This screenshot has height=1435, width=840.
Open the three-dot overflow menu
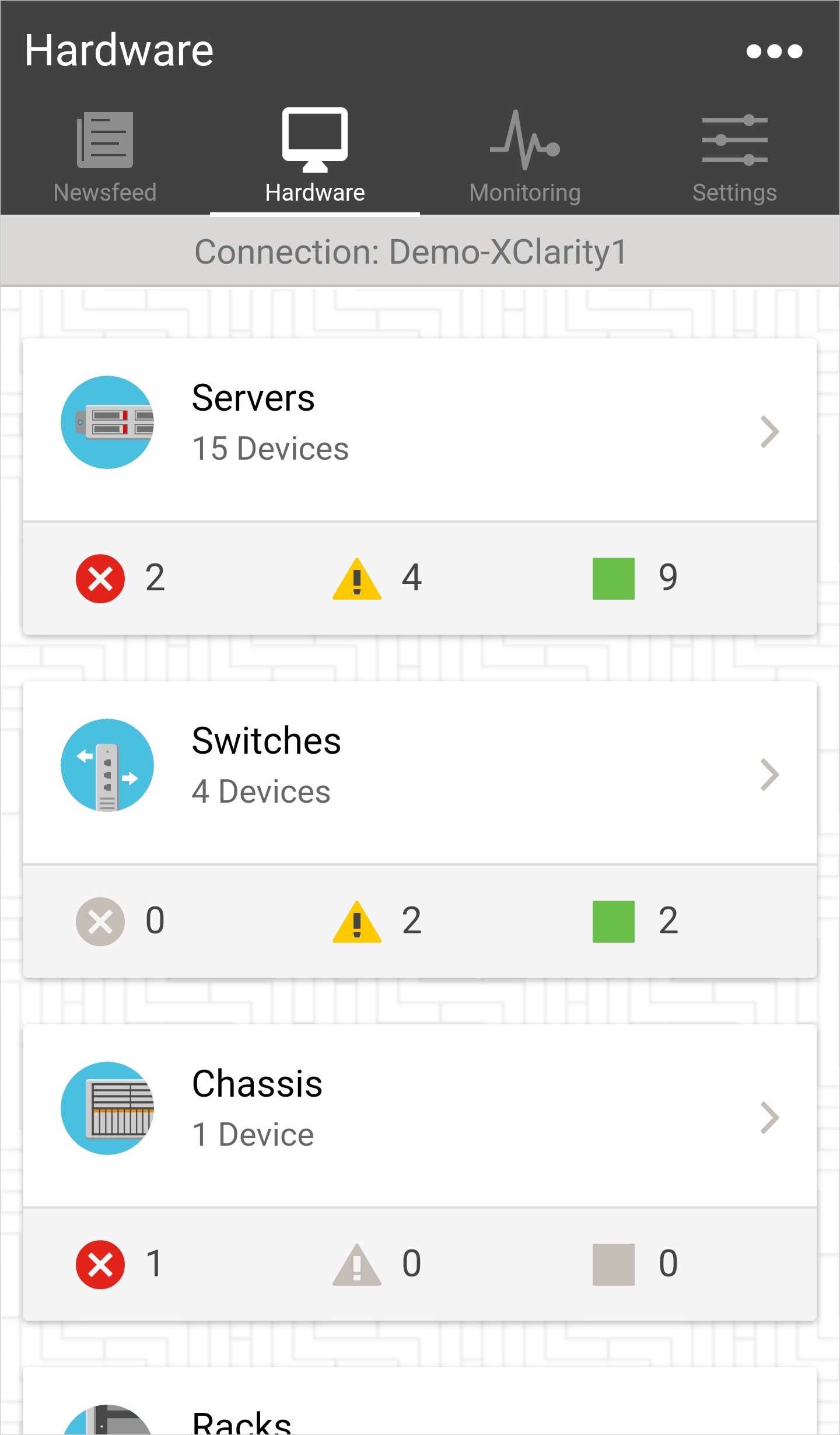click(774, 51)
